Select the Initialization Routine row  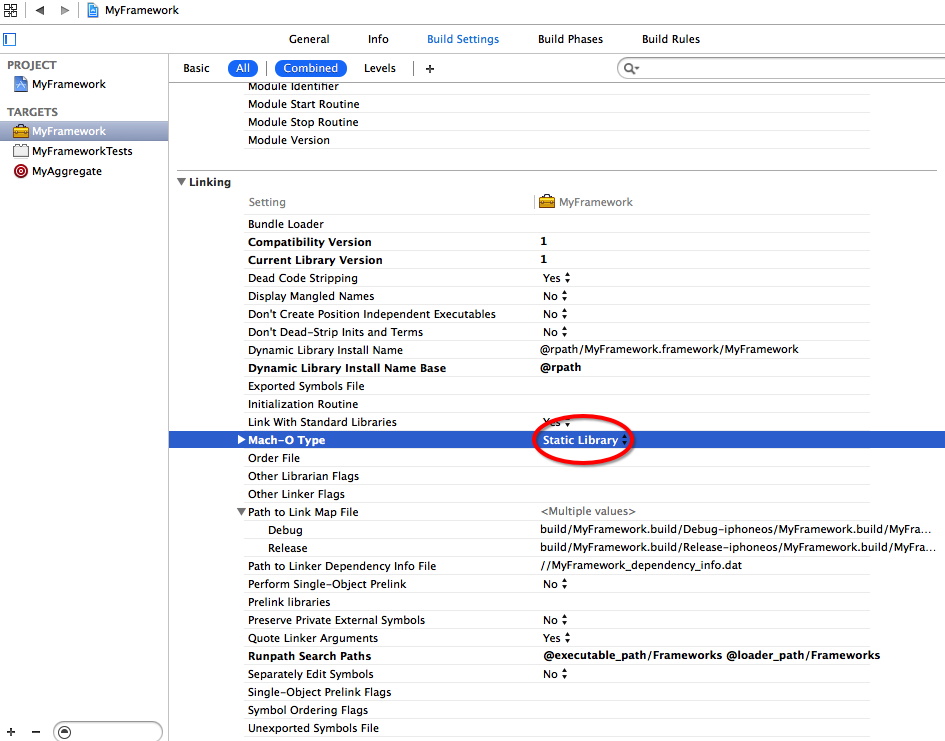(558, 404)
